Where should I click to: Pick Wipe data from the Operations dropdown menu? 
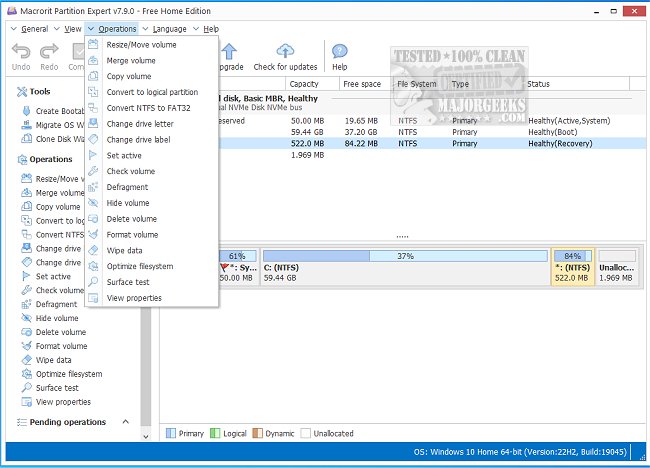tap(124, 250)
